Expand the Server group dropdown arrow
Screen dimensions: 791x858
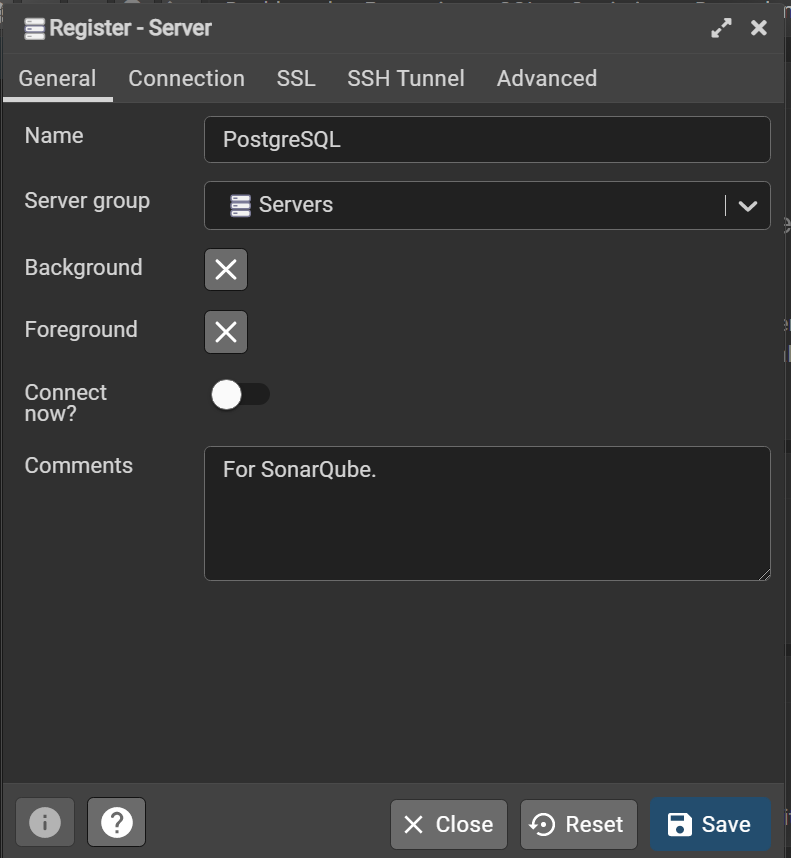click(748, 205)
